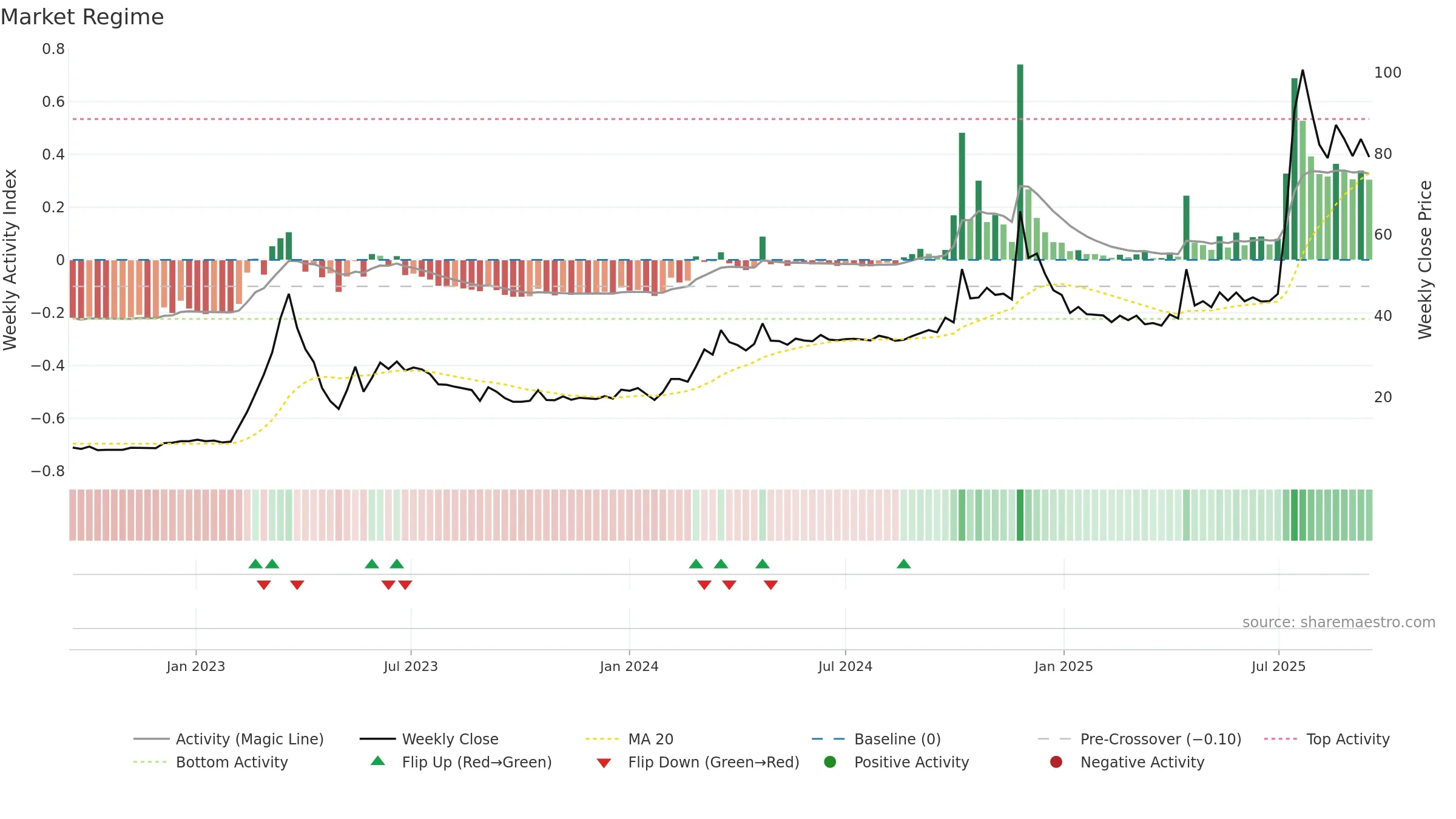This screenshot has width=1456, height=819.
Task: Click the Jan 2023 axis label
Action: [196, 666]
